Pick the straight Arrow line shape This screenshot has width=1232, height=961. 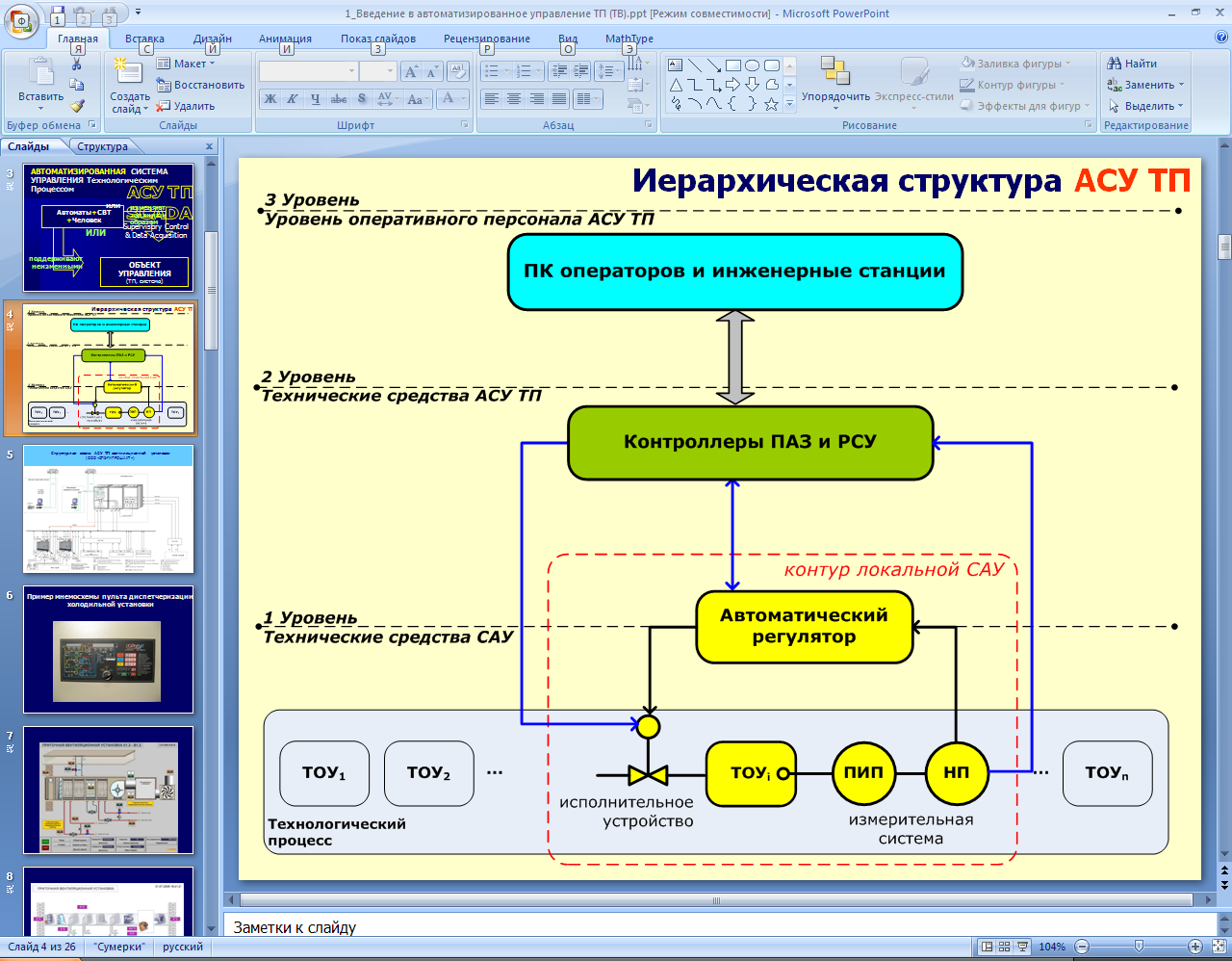(x=714, y=65)
